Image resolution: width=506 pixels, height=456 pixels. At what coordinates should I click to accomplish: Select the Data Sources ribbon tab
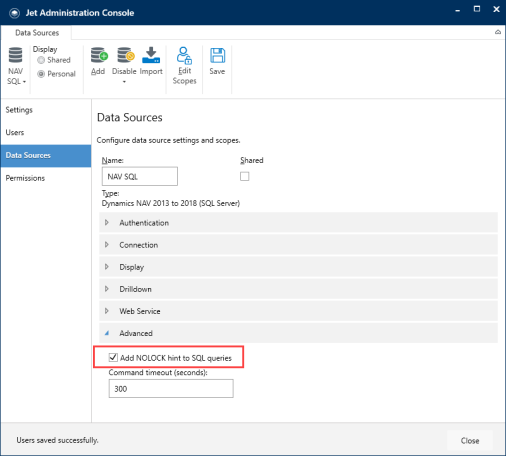(x=37, y=33)
